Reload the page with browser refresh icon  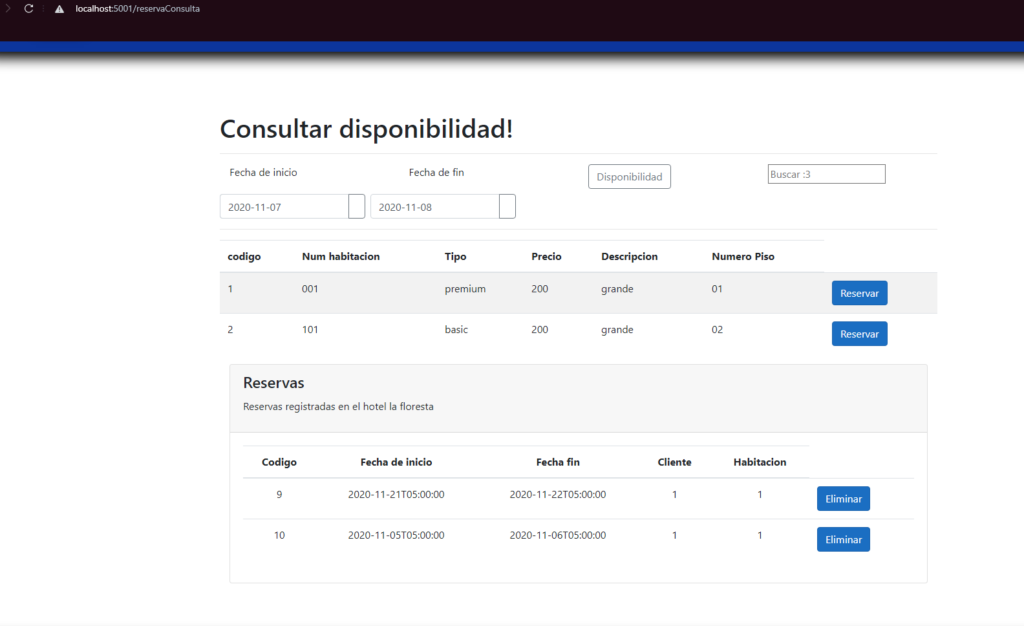tap(29, 8)
